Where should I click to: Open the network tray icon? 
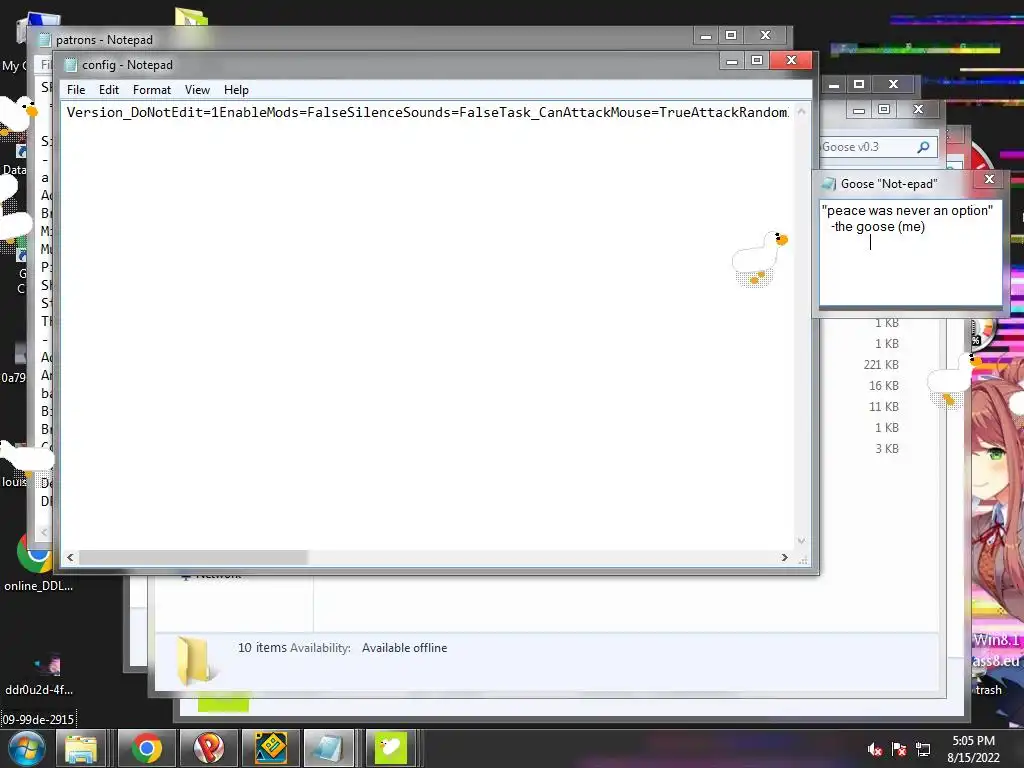pyautogui.click(x=923, y=749)
